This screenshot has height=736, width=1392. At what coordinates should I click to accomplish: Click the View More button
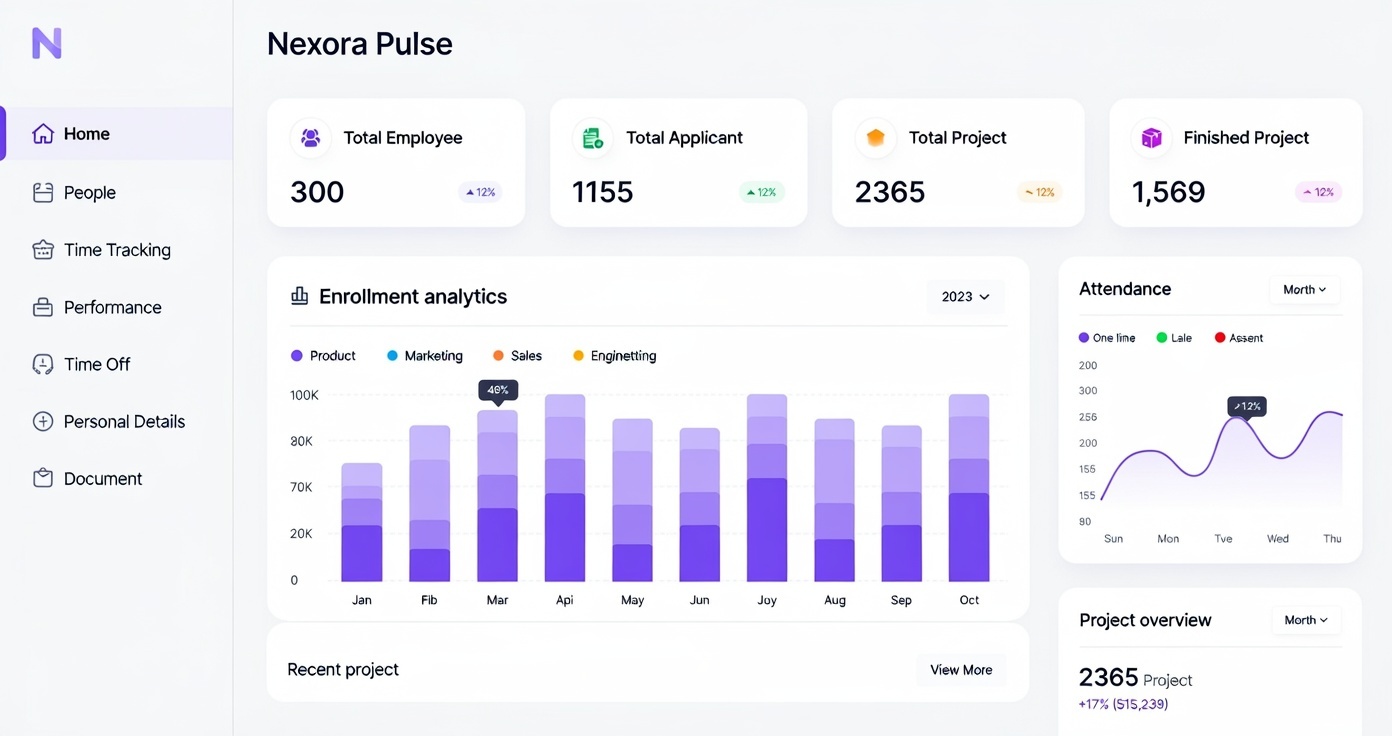point(961,670)
